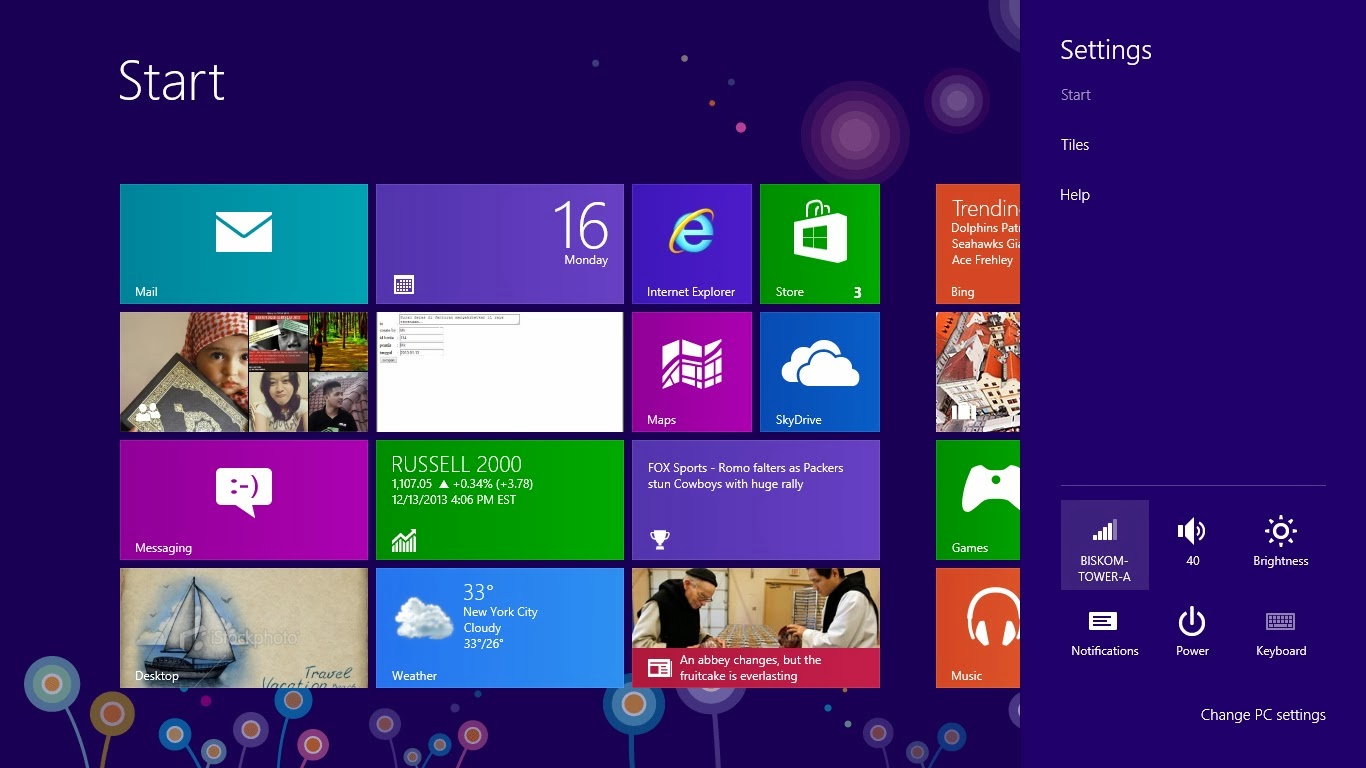Open the Finance tile showing RUSSELL 2000
1366x768 pixels.
(x=500, y=500)
